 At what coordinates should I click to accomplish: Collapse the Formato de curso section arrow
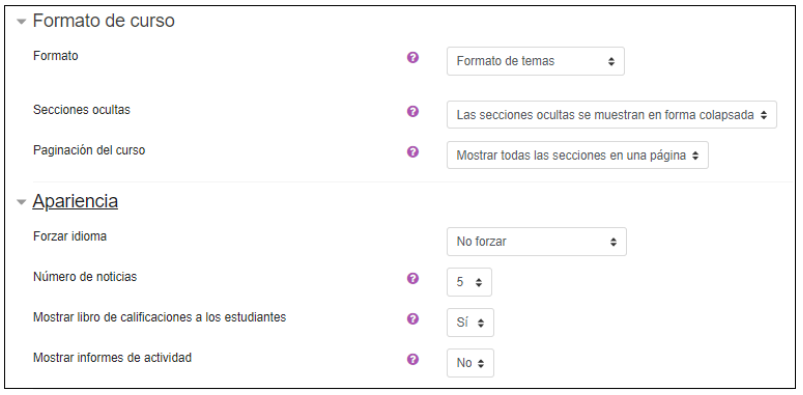(21, 22)
